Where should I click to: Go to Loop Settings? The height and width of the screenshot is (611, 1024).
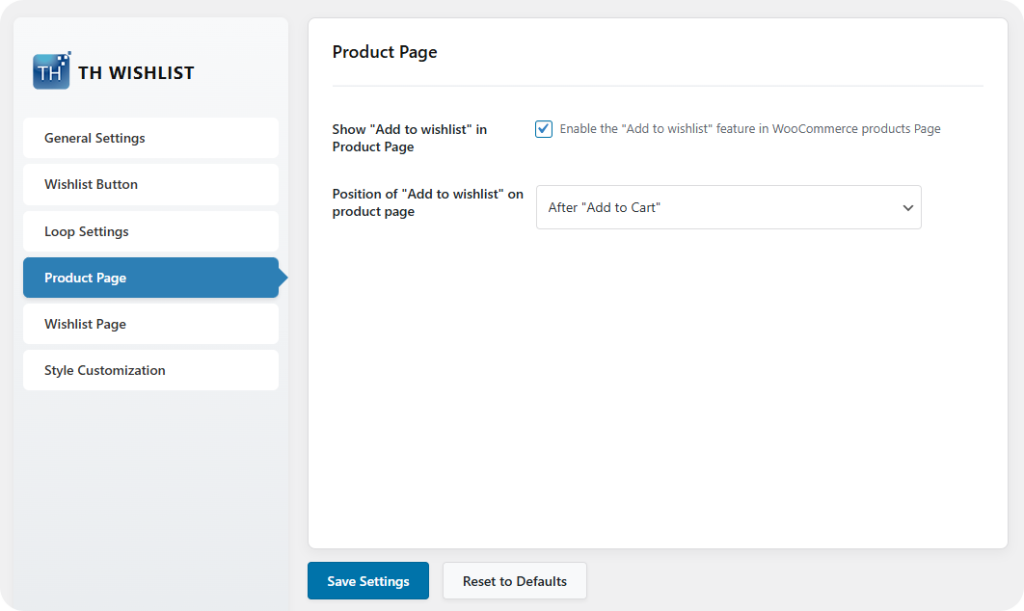coord(150,231)
